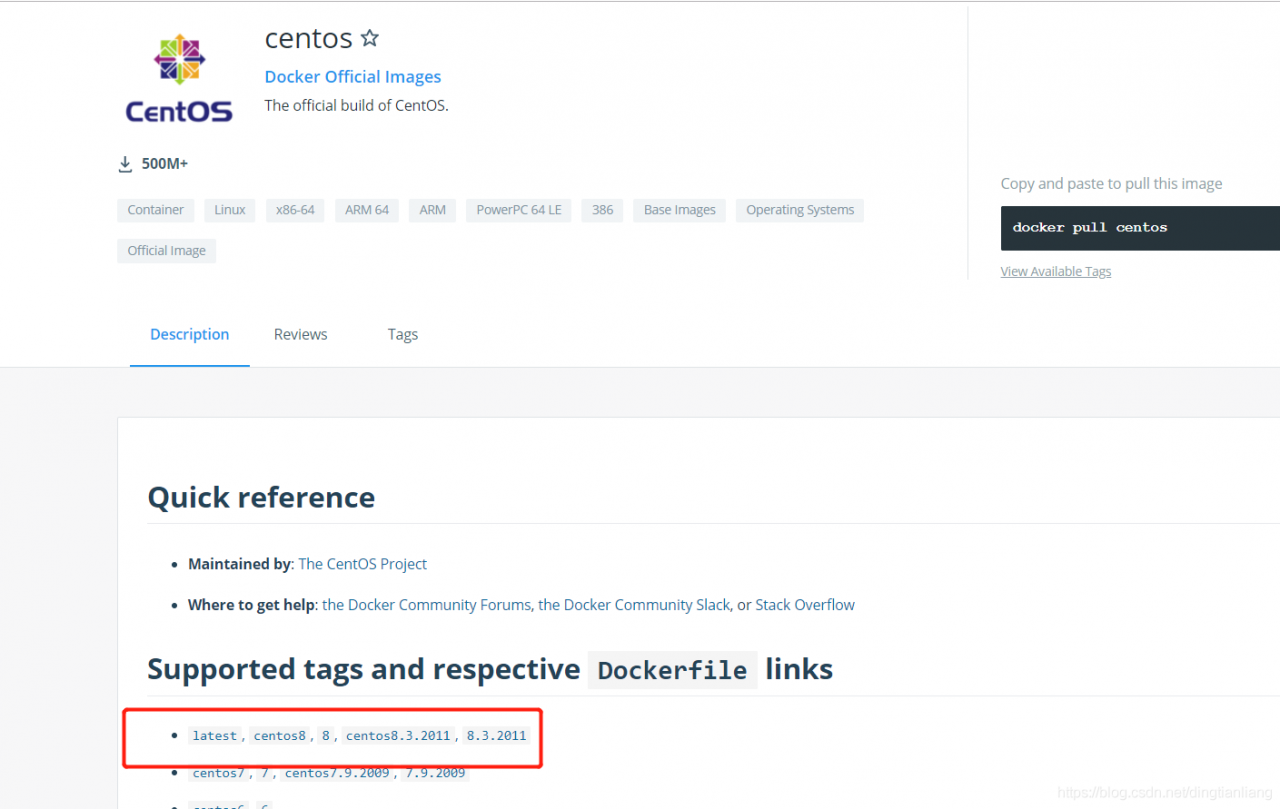The width and height of the screenshot is (1280, 809).
Task: Select the Operating Systems category chip
Action: [800, 210]
